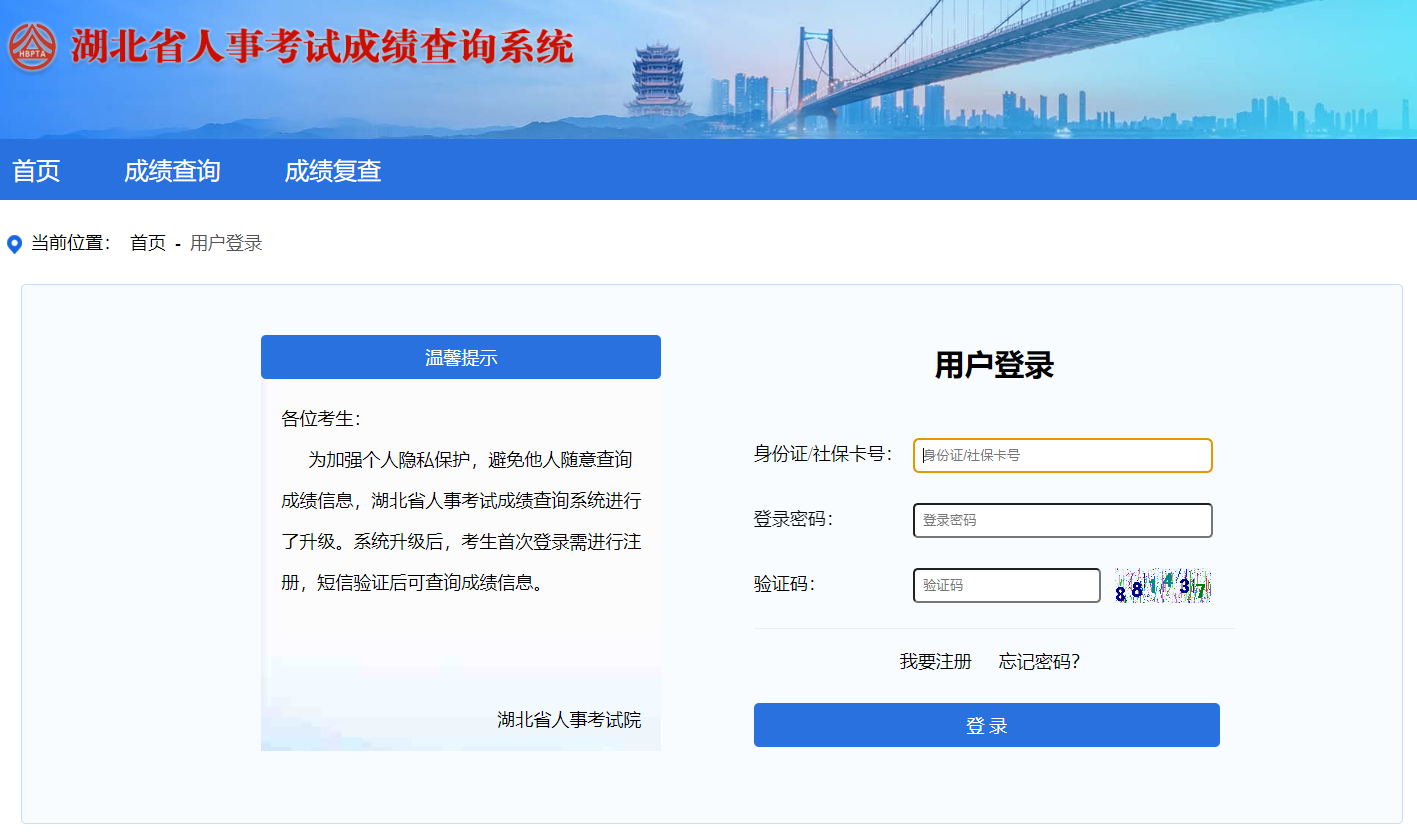Click the site title 湖北省人事考试成绩查询系统
Screen dimensions: 1417x834
click(322, 47)
